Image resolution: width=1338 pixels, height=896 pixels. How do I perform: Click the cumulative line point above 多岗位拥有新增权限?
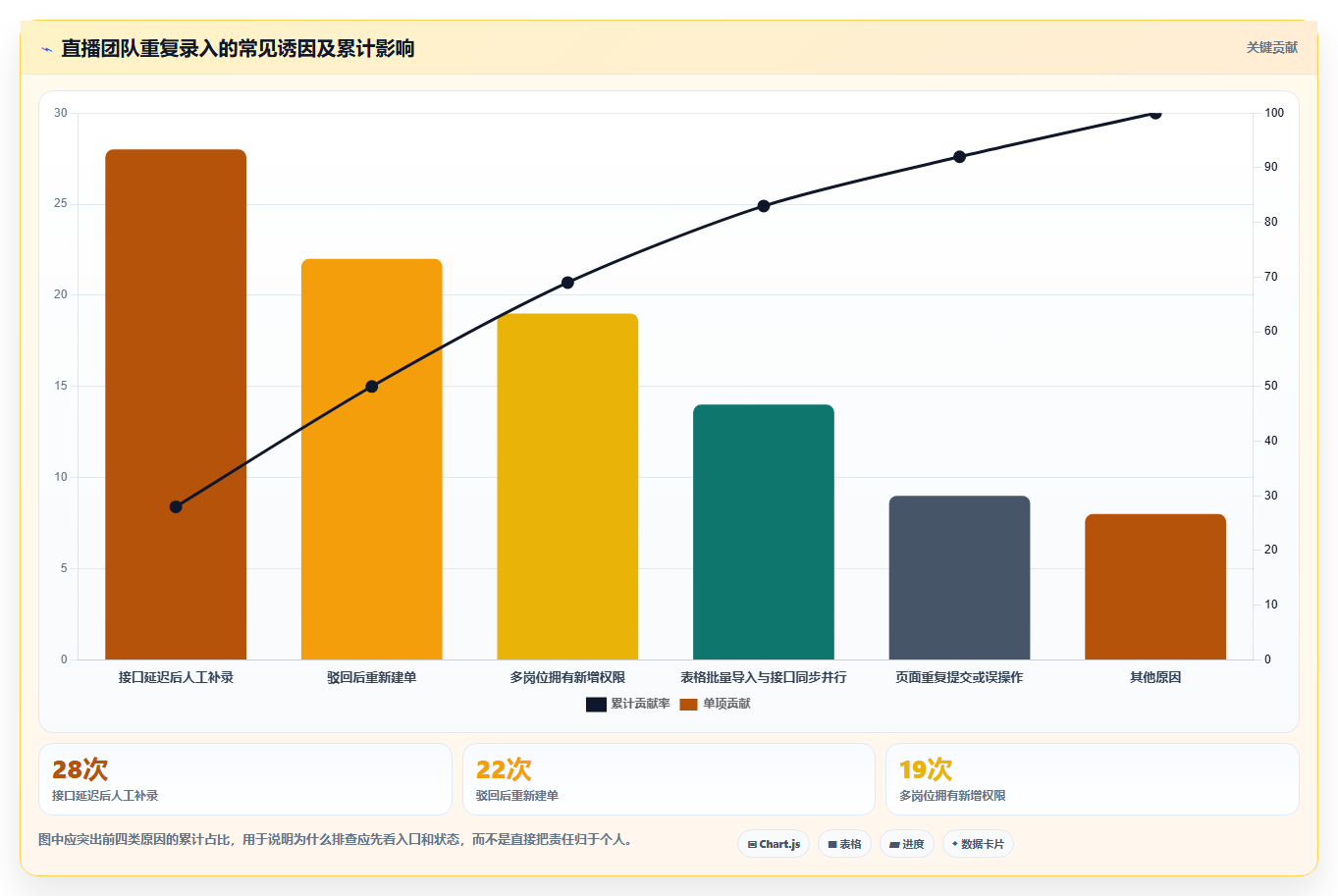tap(567, 283)
